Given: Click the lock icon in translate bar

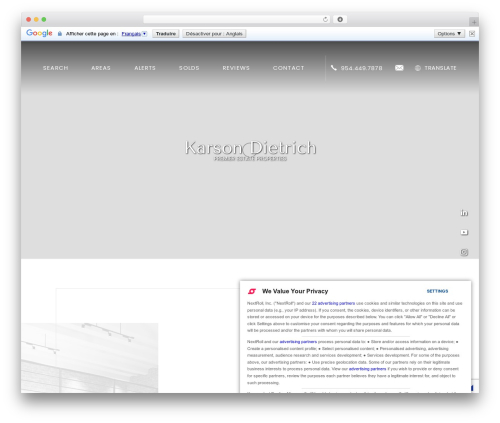Looking at the screenshot, I should [60, 34].
